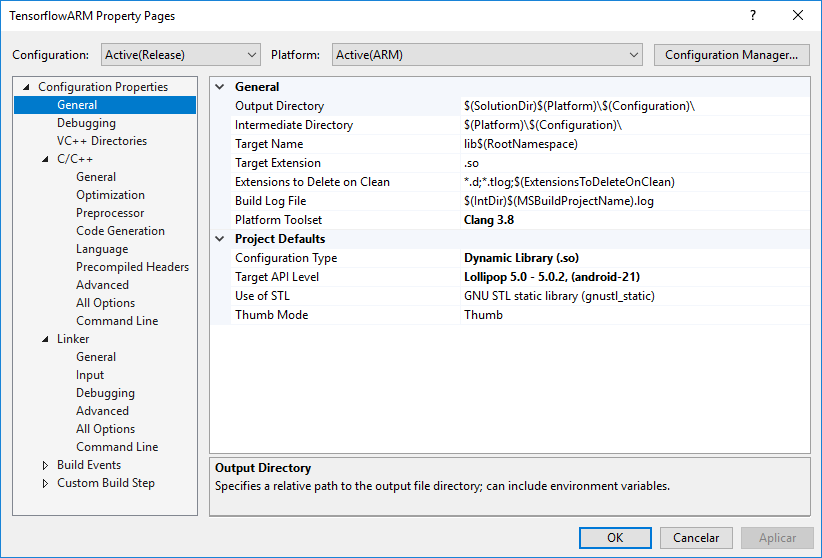Open the Language page
This screenshot has width=822, height=558.
(102, 249)
